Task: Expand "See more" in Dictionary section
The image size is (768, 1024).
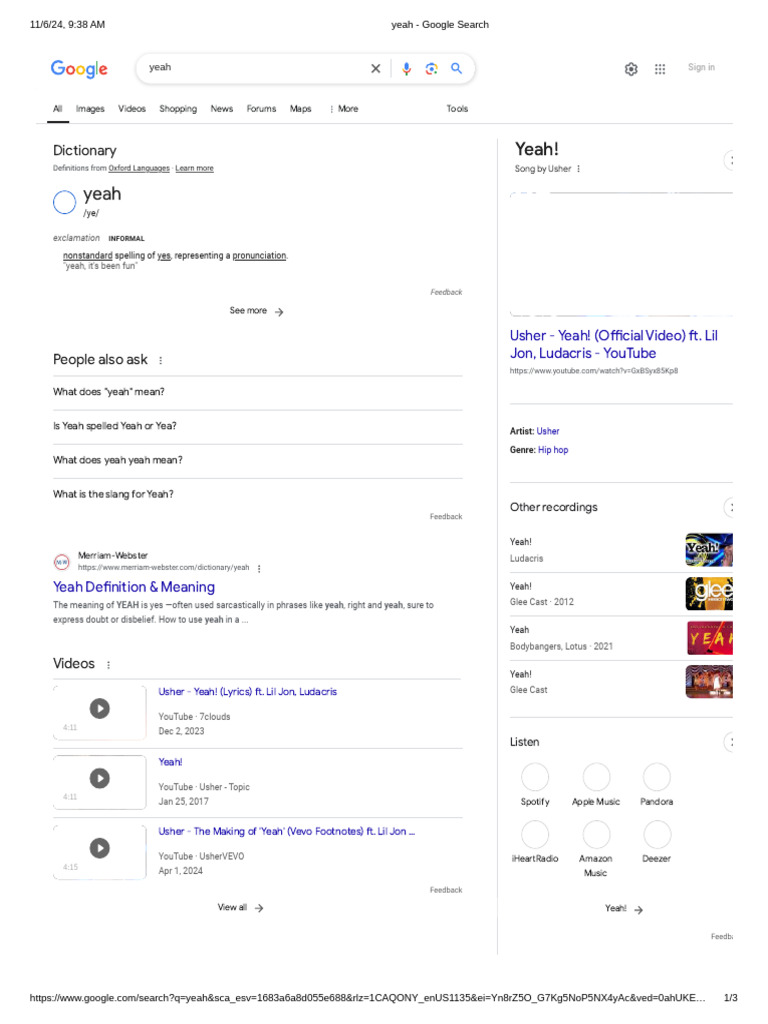Action: (x=257, y=311)
